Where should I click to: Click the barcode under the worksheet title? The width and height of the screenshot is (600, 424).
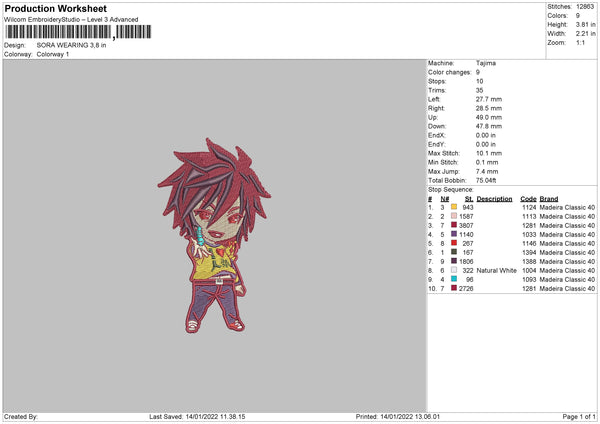click(x=78, y=32)
